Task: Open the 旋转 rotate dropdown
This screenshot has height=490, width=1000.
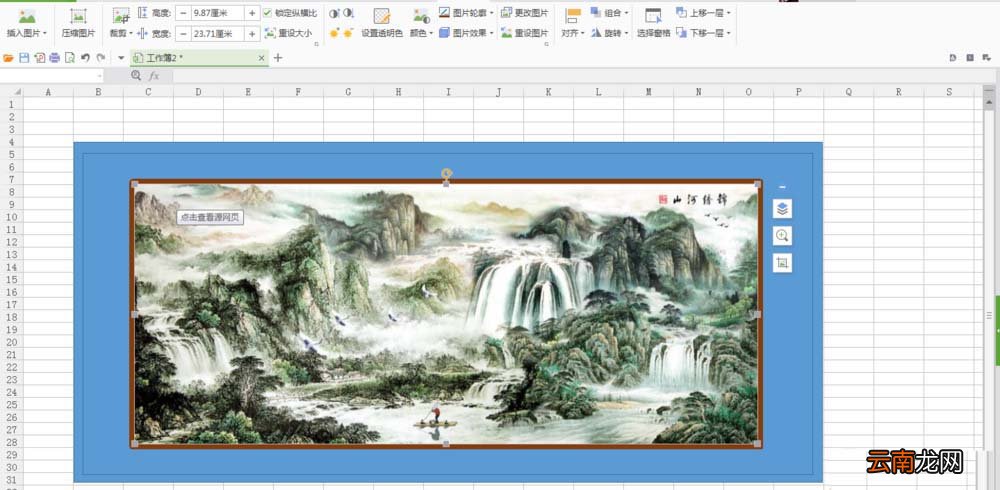Action: (x=610, y=33)
